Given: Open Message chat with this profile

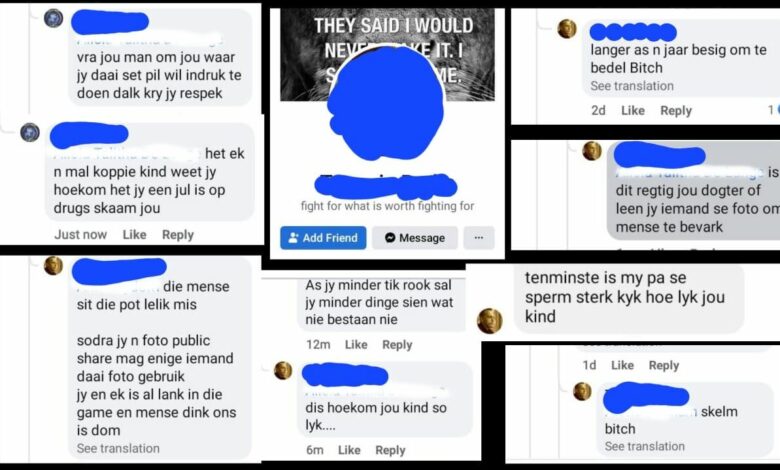Looking at the screenshot, I should [414, 238].
